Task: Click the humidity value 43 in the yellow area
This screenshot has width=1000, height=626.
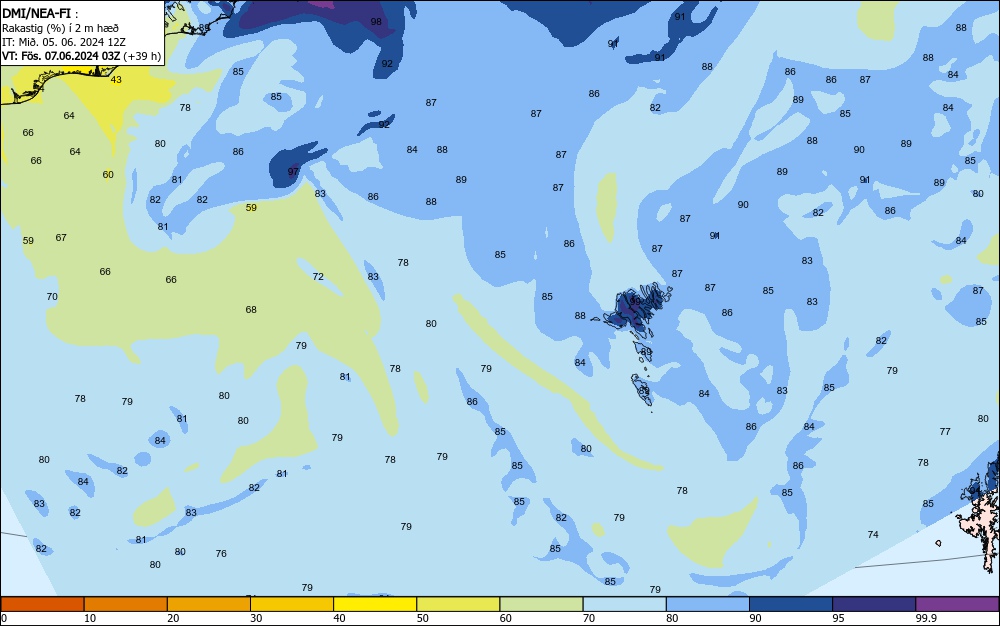Action: coord(116,80)
